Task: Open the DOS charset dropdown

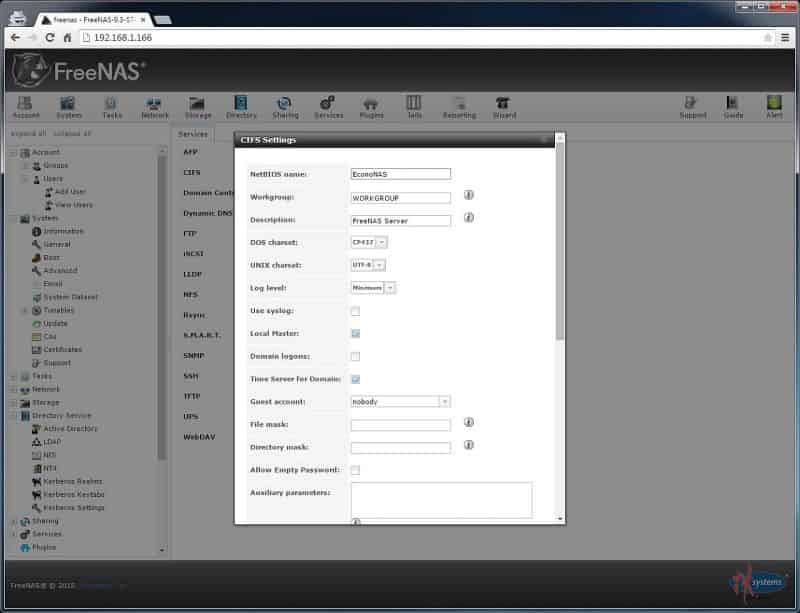Action: pyautogui.click(x=368, y=242)
